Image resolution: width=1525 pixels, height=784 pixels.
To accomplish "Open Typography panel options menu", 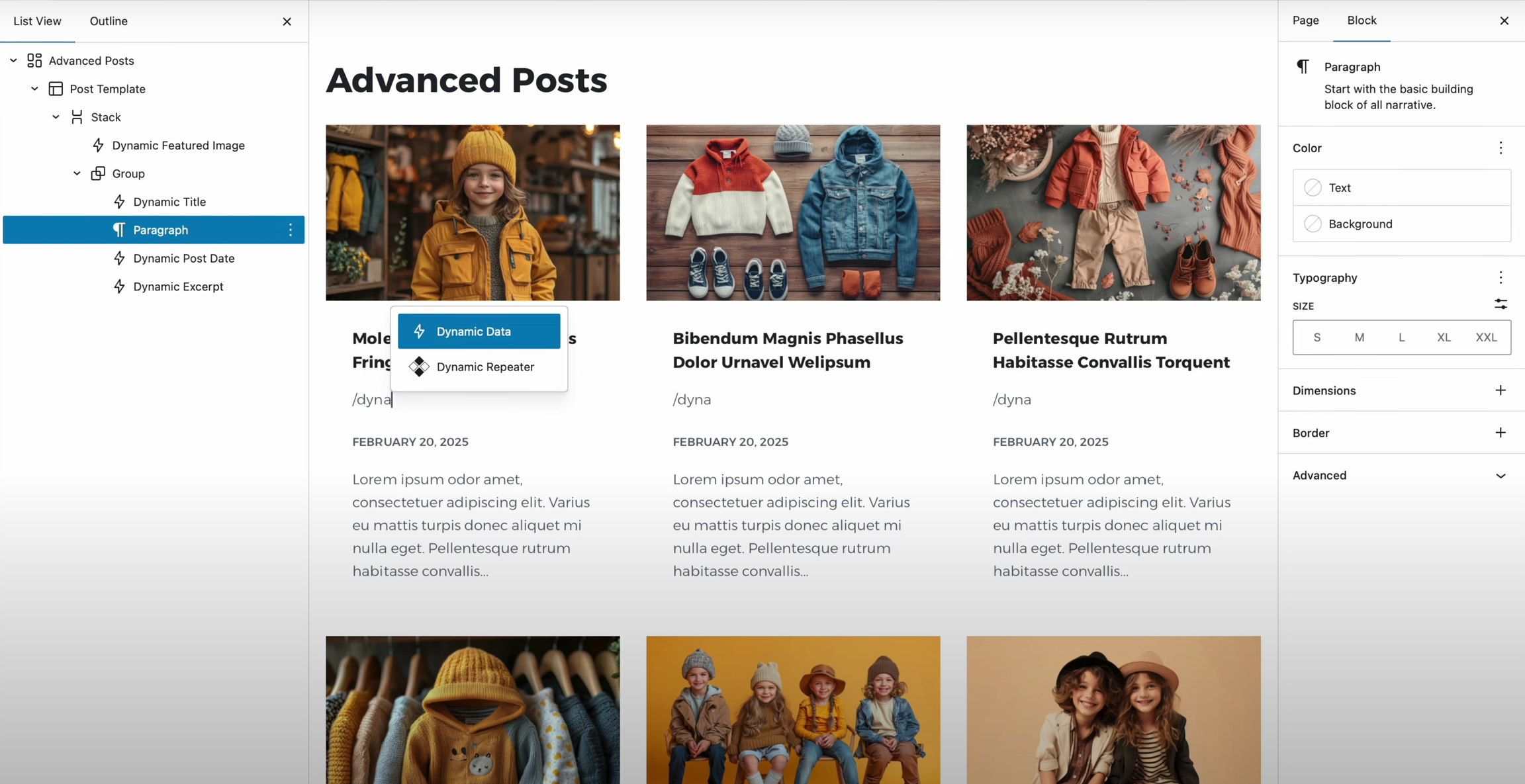I will click(1501, 277).
